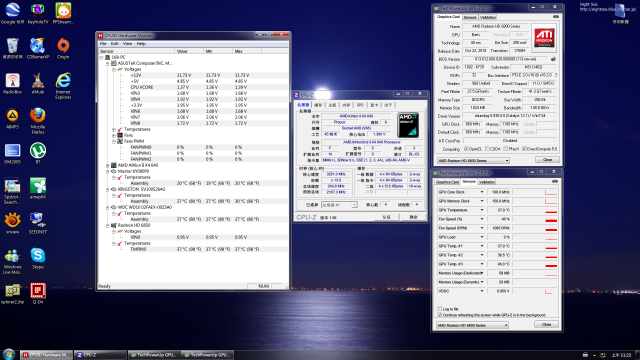Click the Sensor column header in HWMonitor
This screenshot has width=640, height=360.
[136, 51]
